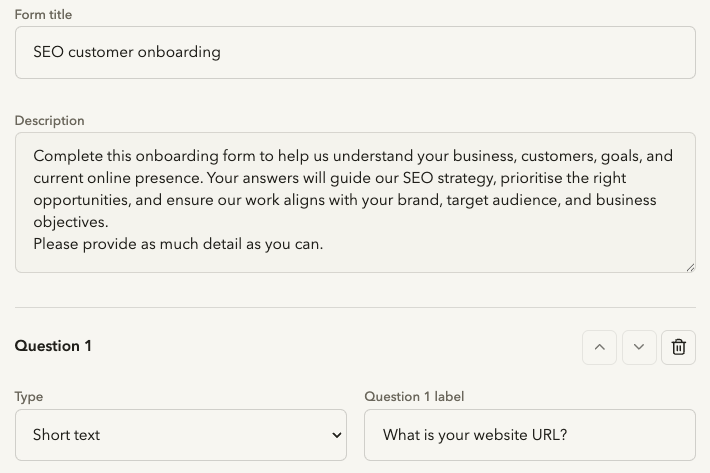Viewport: 710px width, 473px height.
Task: Focus the Question 1 label input
Action: point(530,435)
